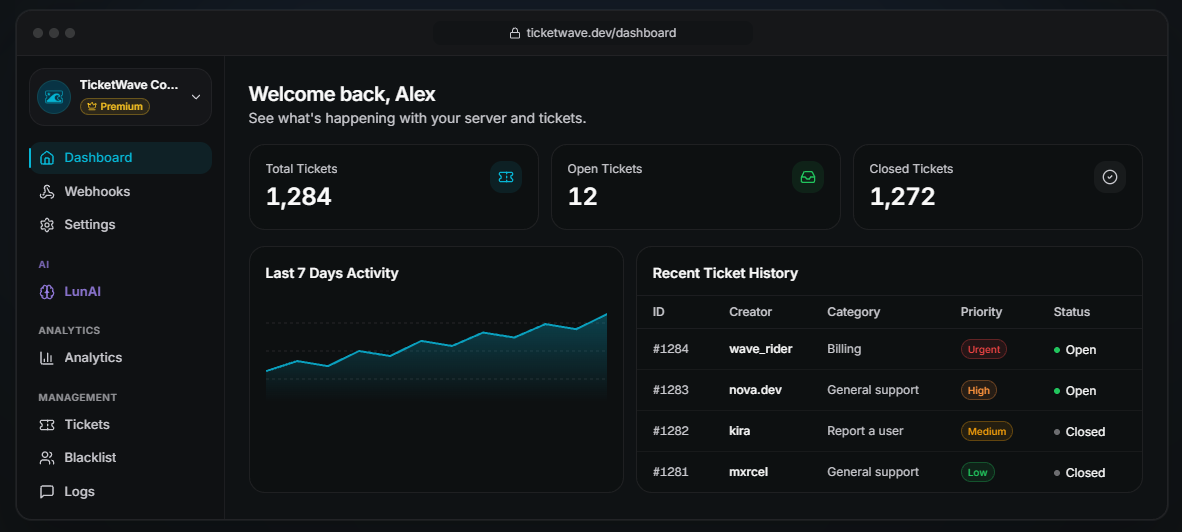Click the Report a user category cell
Screen dimensions: 1182x532
[x=865, y=432]
